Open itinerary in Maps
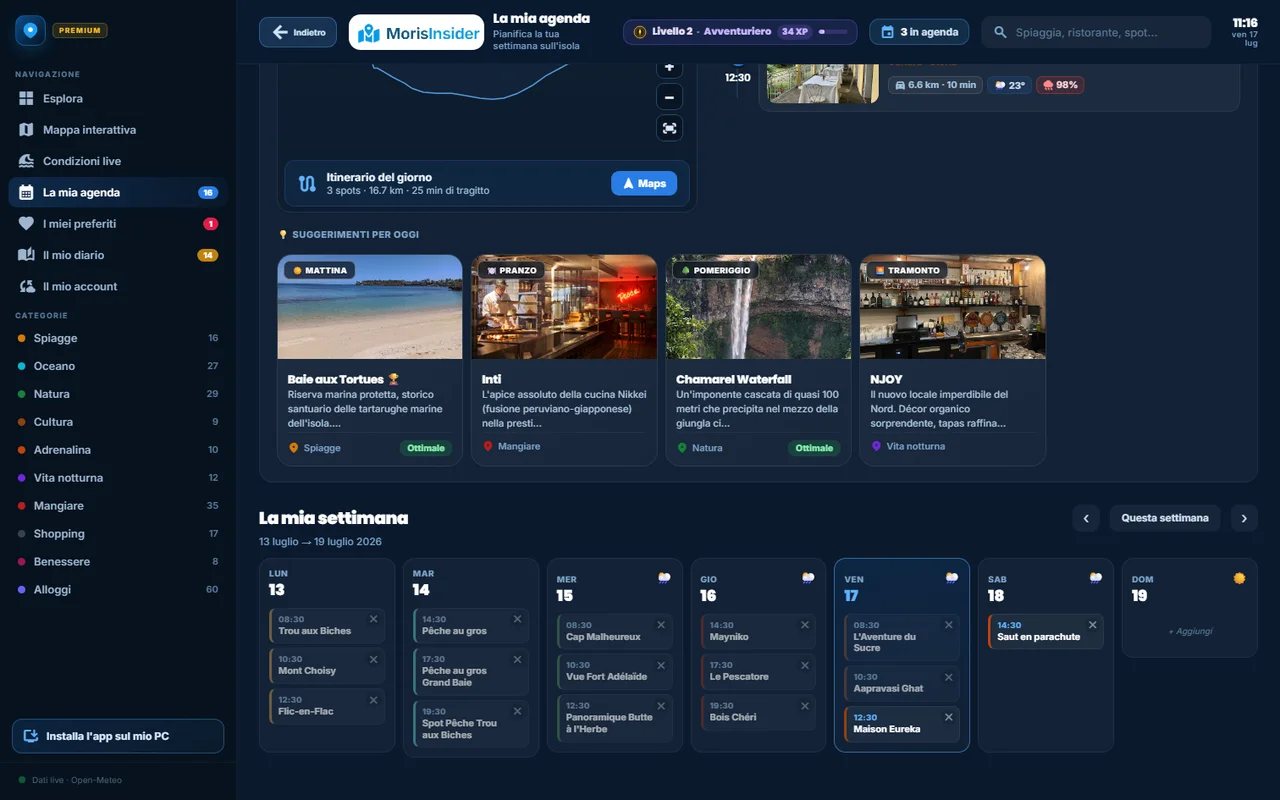This screenshot has height=800, width=1280. (644, 183)
